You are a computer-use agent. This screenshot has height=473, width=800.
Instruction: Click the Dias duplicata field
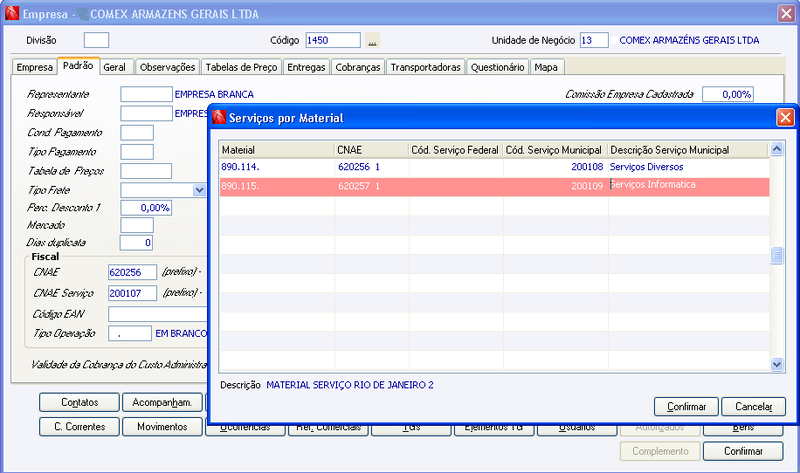(x=136, y=242)
